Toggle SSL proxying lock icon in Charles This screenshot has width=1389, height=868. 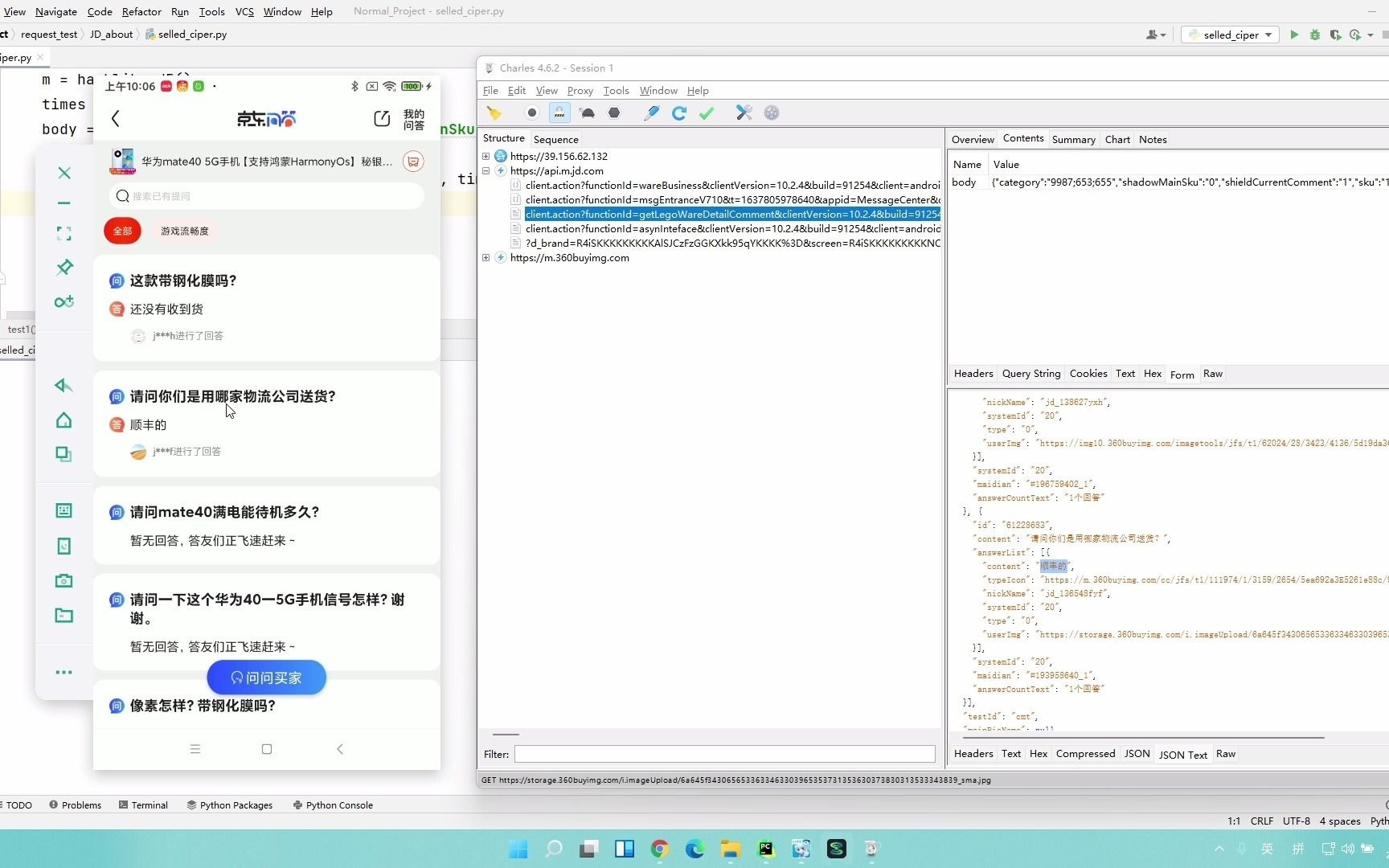click(559, 113)
